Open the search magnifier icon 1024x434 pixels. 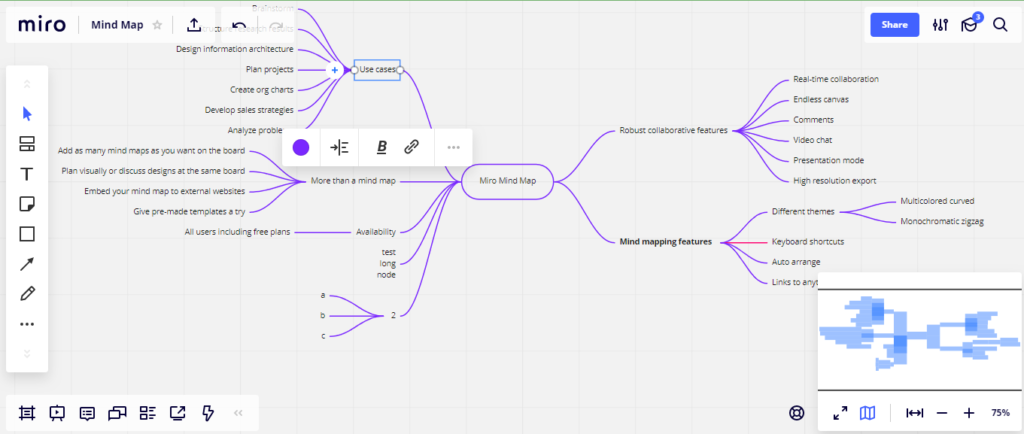[1000, 25]
